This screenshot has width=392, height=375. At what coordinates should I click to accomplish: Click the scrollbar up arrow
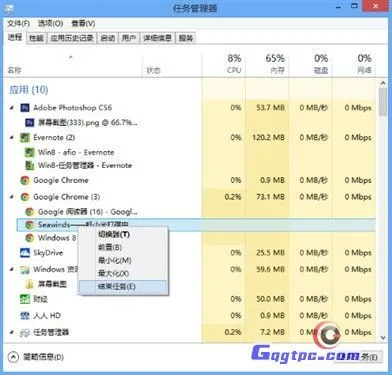click(x=383, y=83)
